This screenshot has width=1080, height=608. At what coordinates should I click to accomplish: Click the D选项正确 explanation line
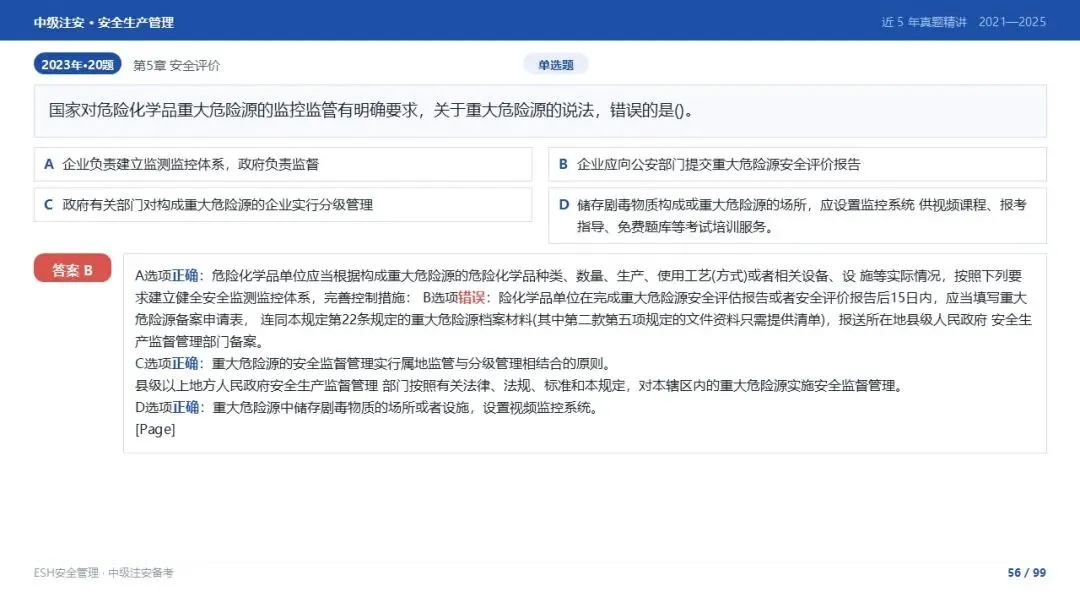(366, 408)
